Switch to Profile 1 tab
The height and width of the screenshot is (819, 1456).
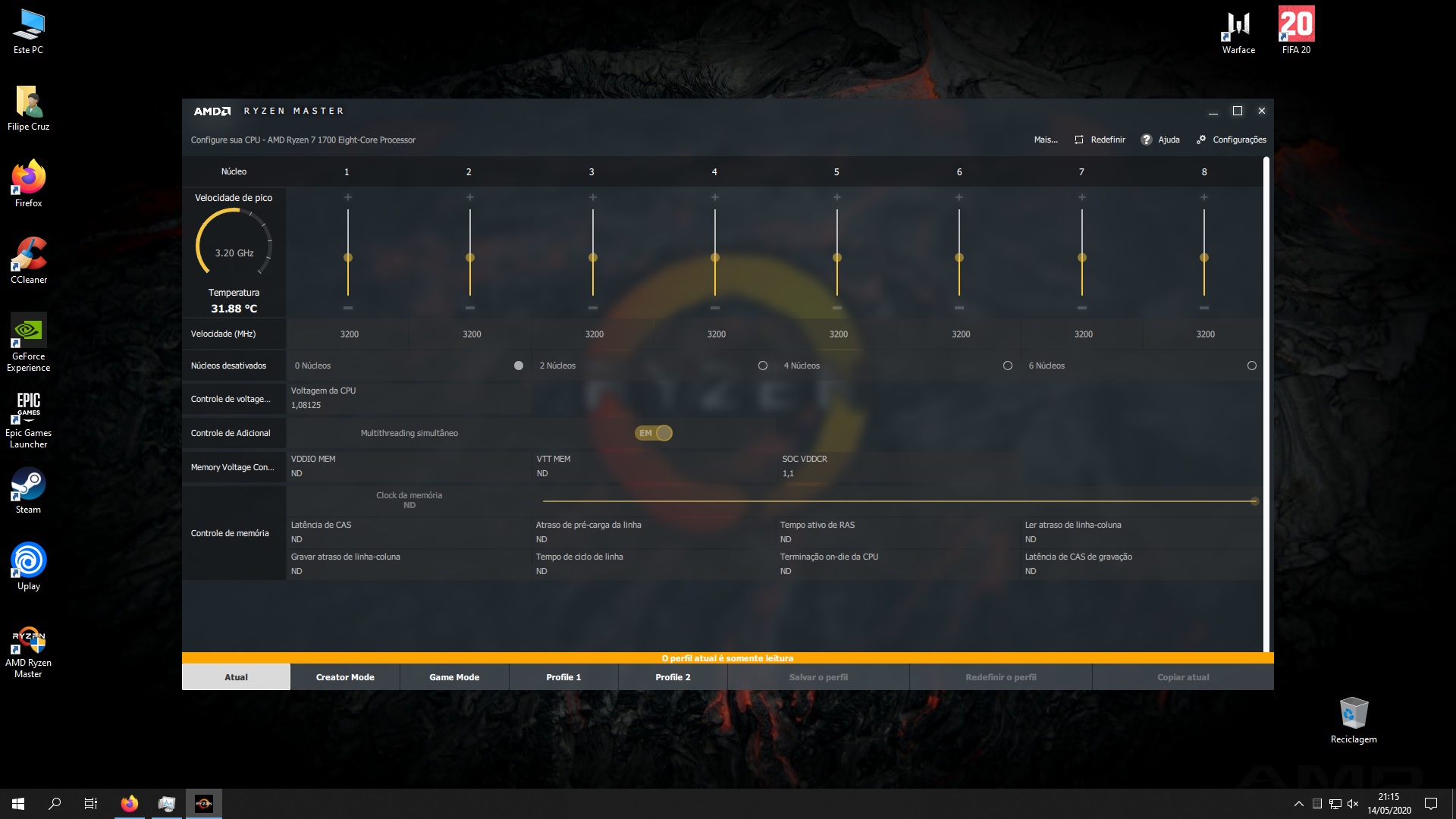pos(563,677)
